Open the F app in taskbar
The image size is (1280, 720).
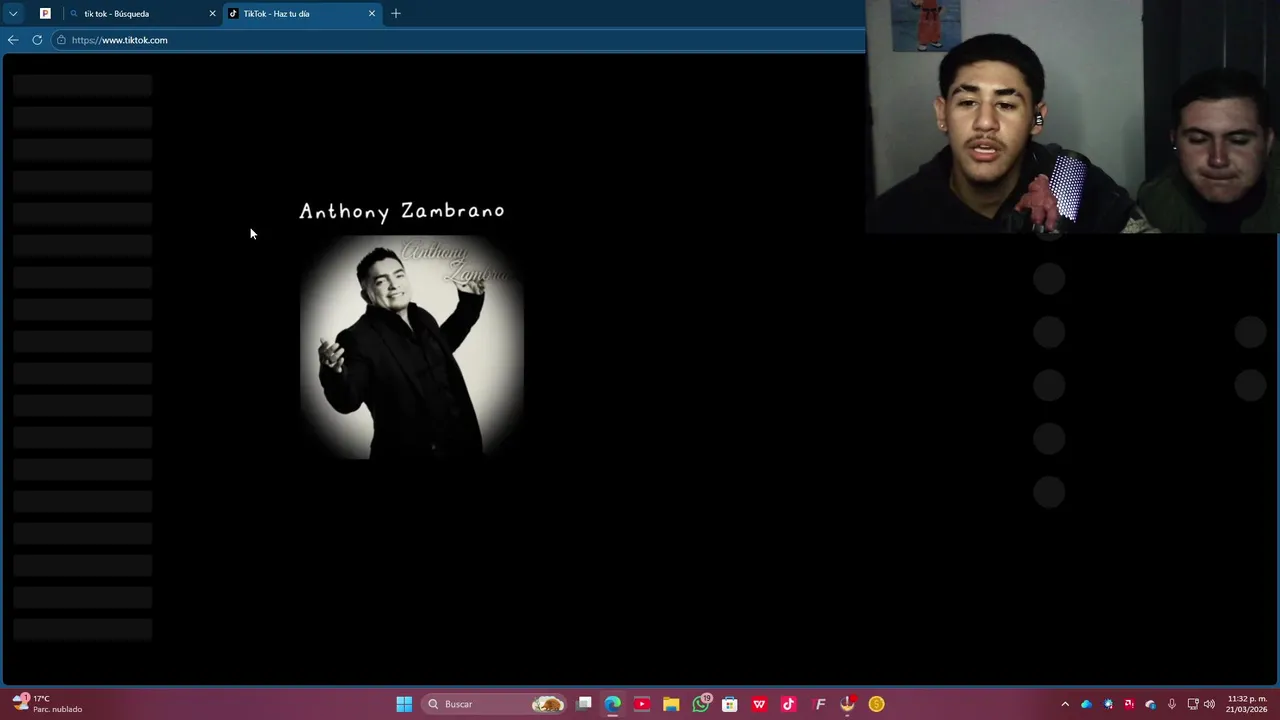pos(820,704)
